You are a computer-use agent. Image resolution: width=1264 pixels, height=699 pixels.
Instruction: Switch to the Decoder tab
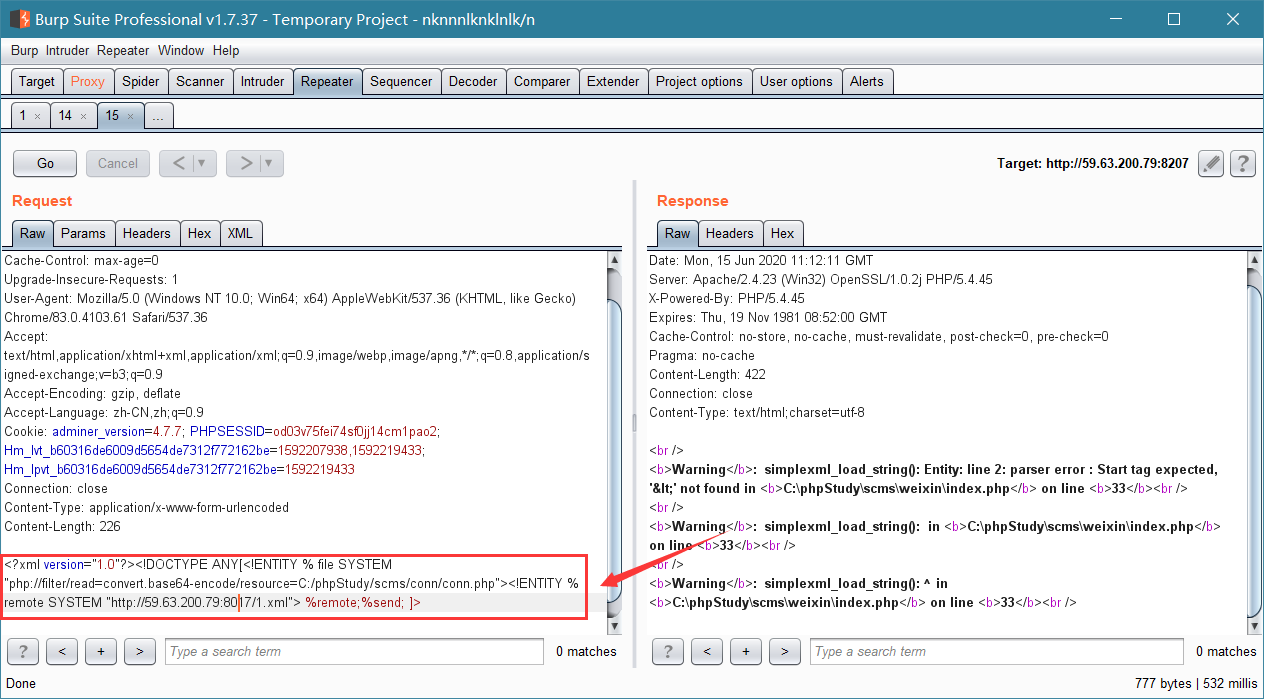[473, 81]
